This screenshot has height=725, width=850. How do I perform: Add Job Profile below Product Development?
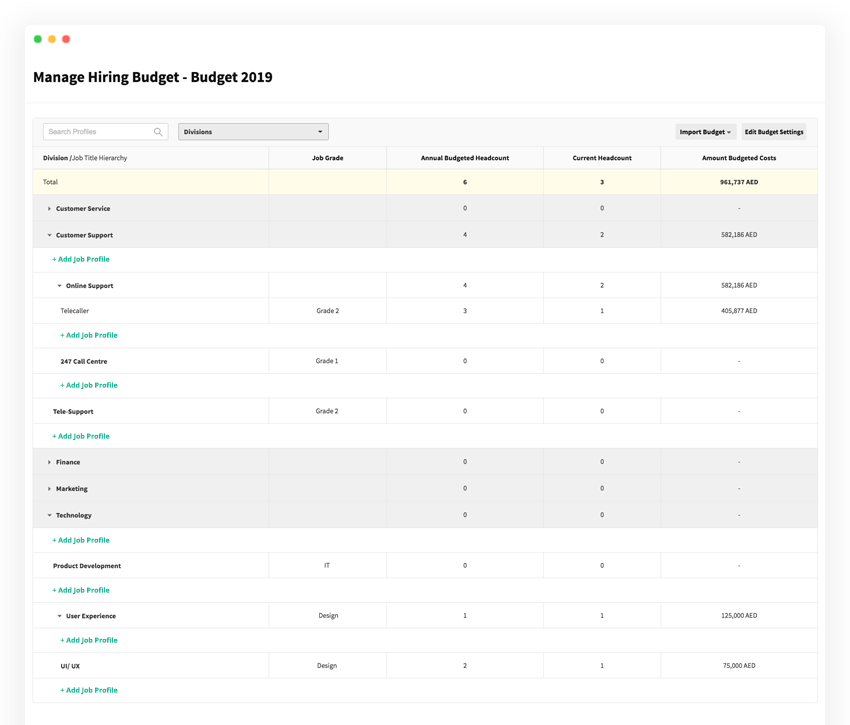click(81, 590)
